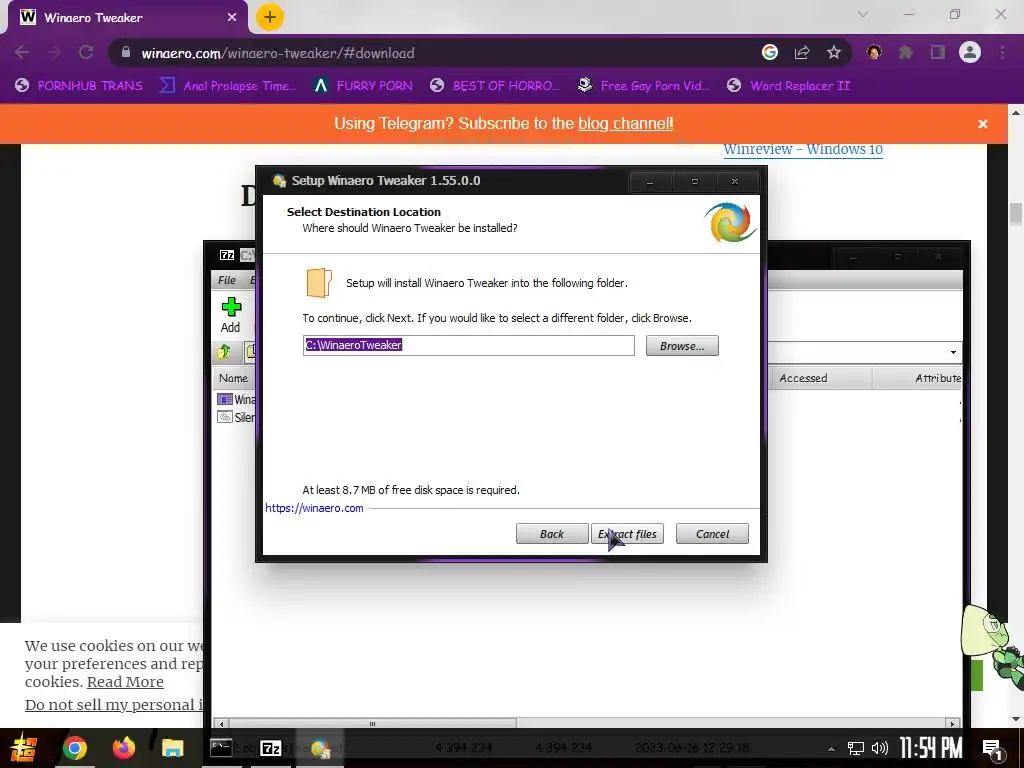The height and width of the screenshot is (768, 1024).
Task: Bookmark this page with star icon
Action: point(834,52)
